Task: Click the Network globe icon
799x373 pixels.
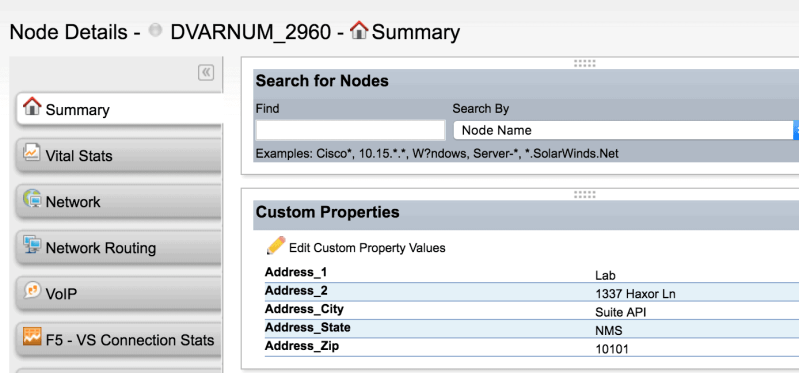Action: [x=32, y=198]
